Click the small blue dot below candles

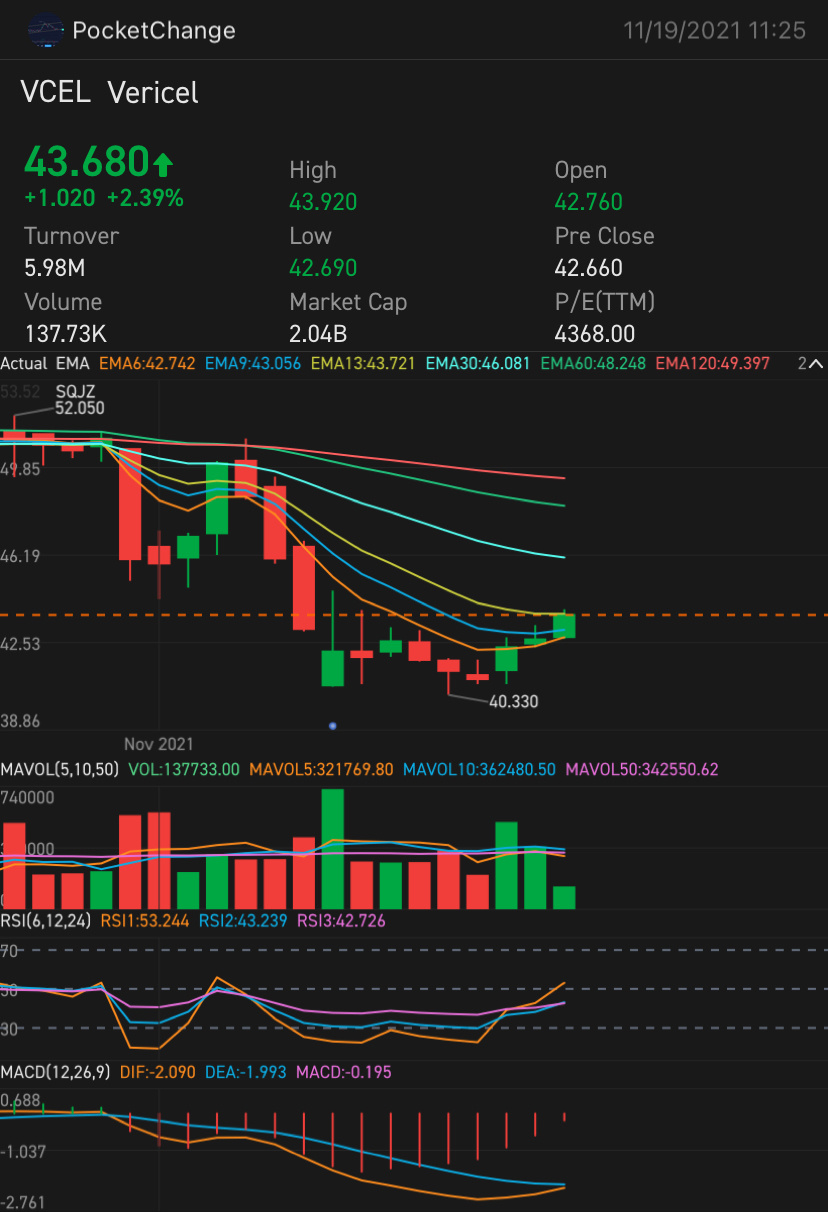click(x=333, y=725)
